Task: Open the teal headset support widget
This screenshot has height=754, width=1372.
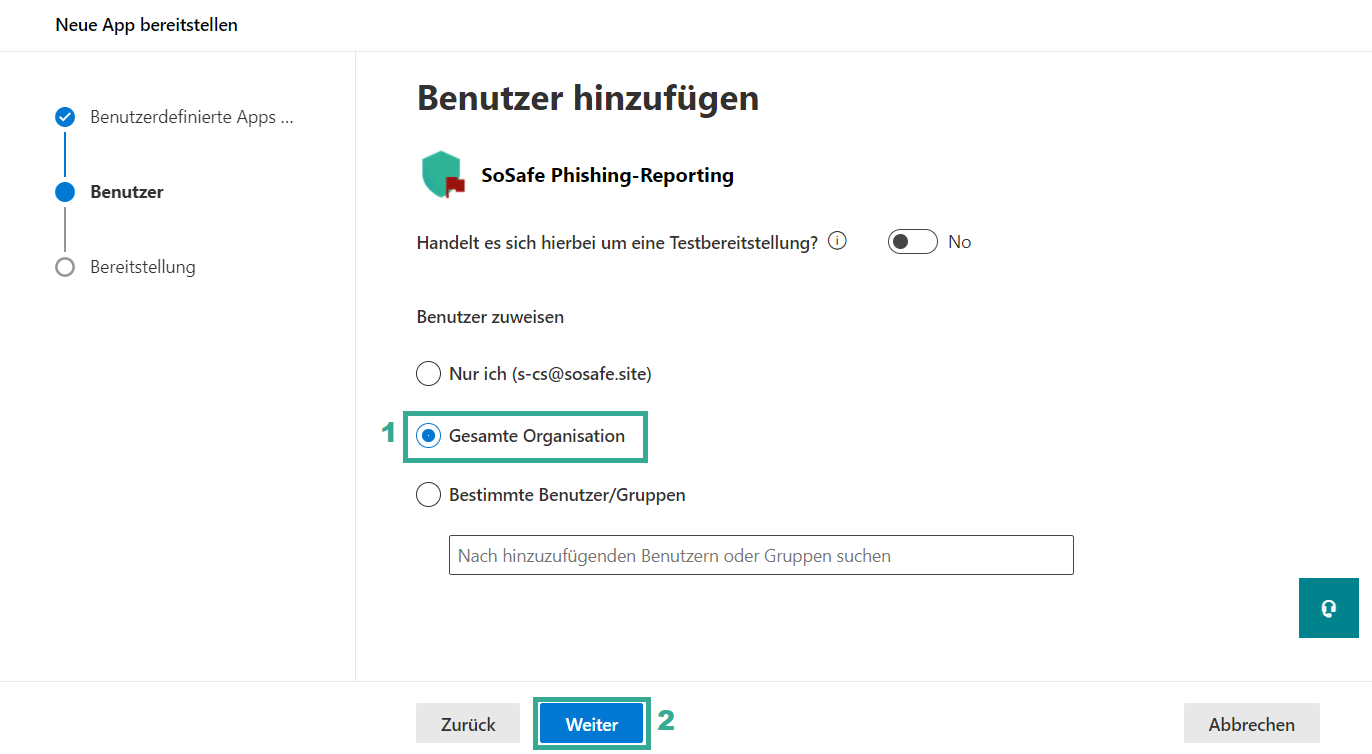Action: [x=1328, y=608]
